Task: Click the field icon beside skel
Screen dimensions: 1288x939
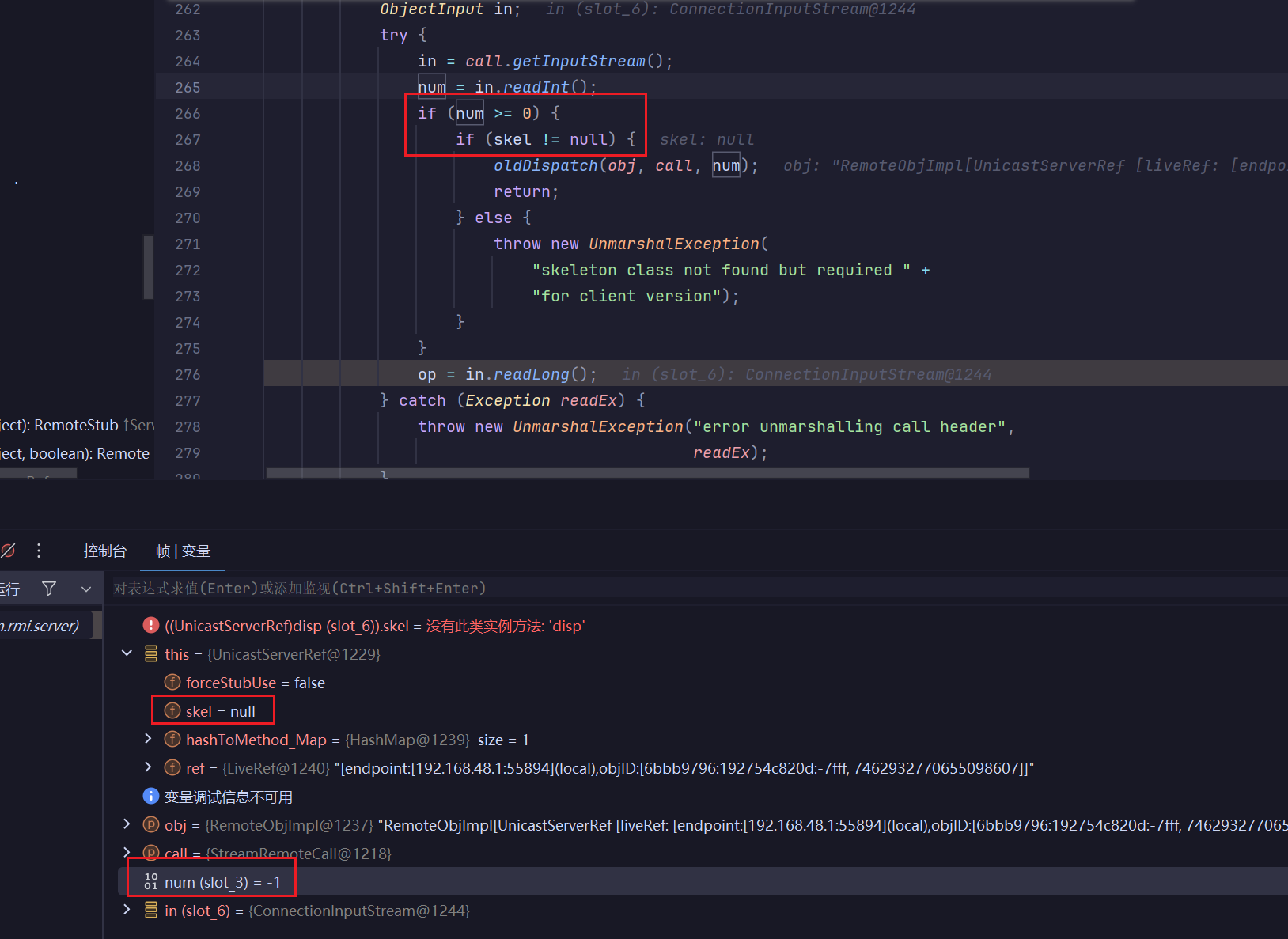Action: (172, 710)
